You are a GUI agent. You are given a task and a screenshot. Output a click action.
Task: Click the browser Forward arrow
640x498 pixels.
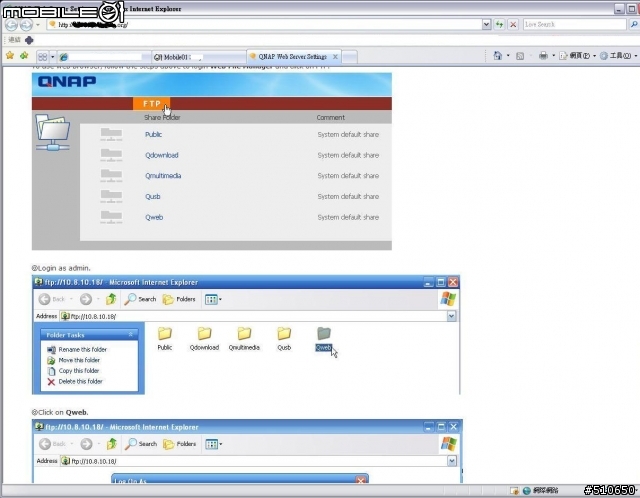tap(26, 25)
